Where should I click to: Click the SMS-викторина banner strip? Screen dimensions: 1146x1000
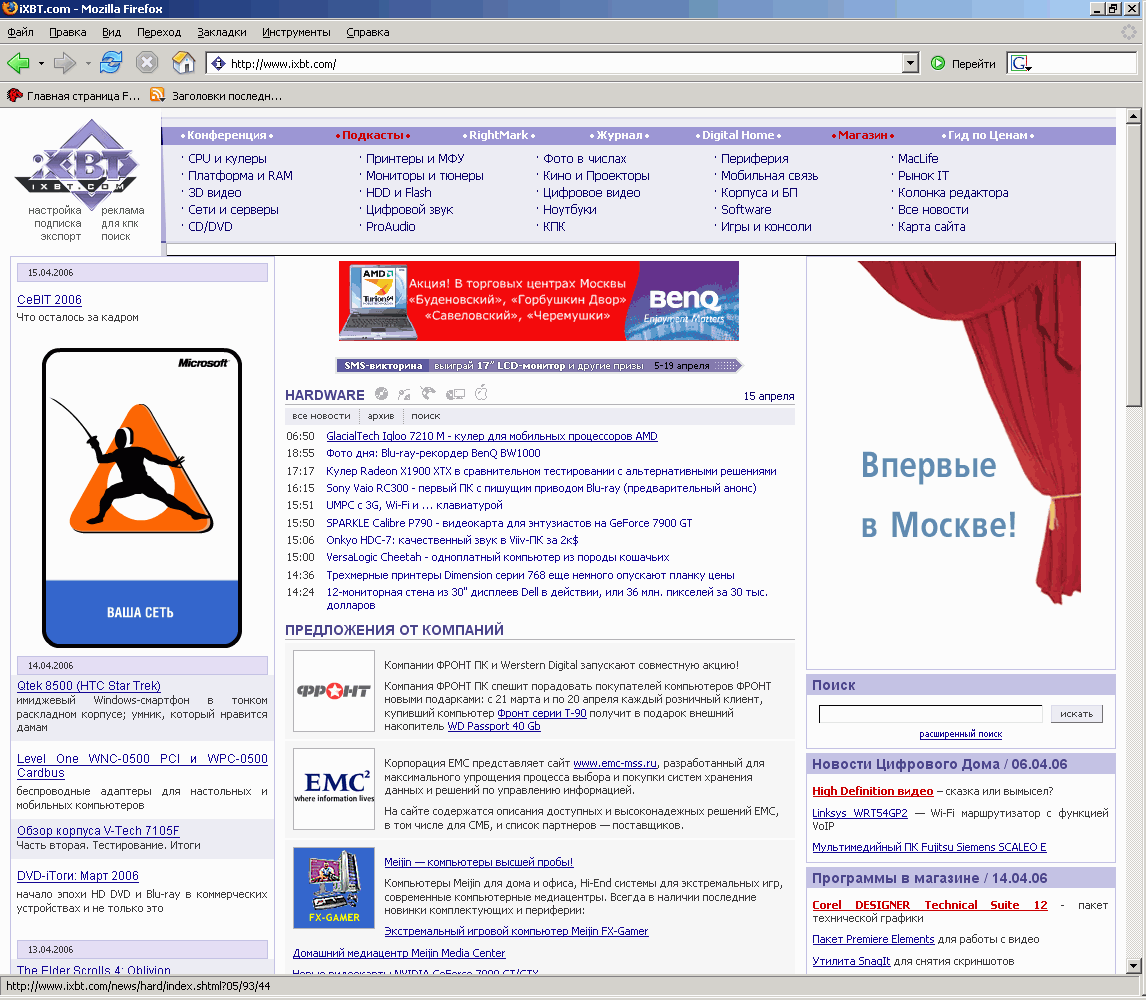[x=539, y=365]
